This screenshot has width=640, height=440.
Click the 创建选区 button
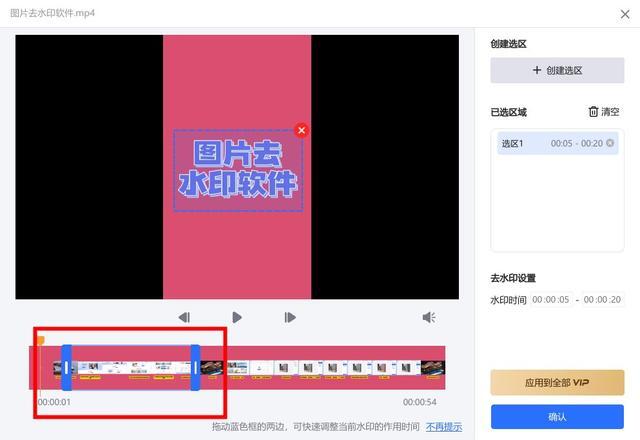pos(557,70)
